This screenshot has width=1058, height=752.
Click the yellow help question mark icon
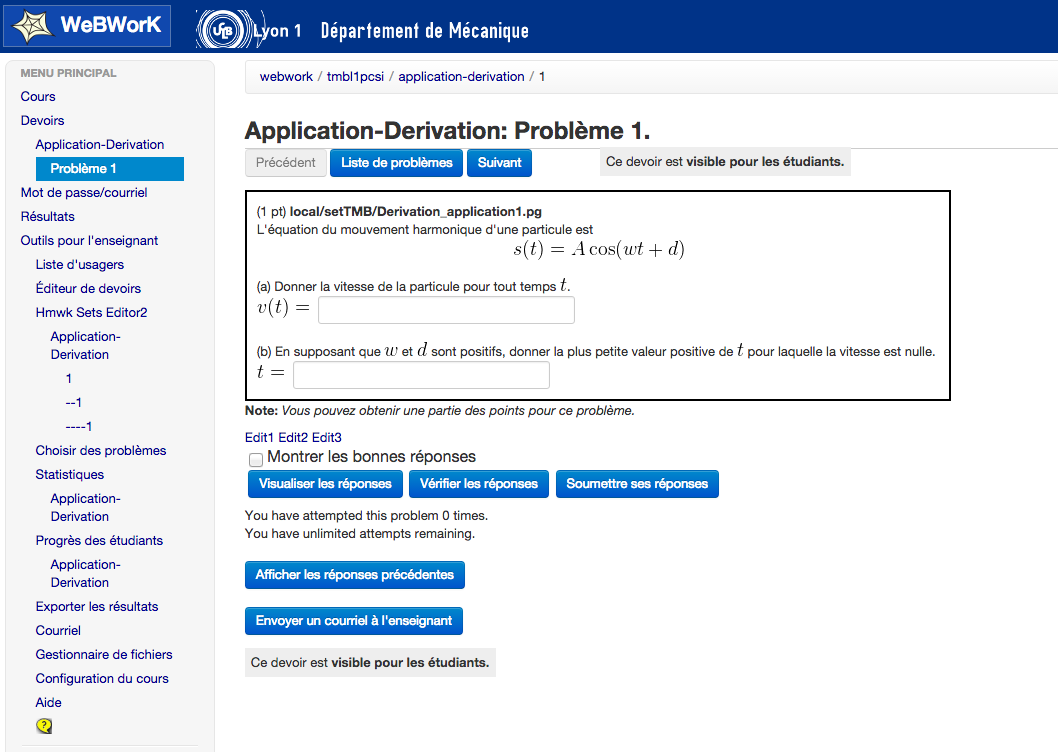click(x=44, y=726)
